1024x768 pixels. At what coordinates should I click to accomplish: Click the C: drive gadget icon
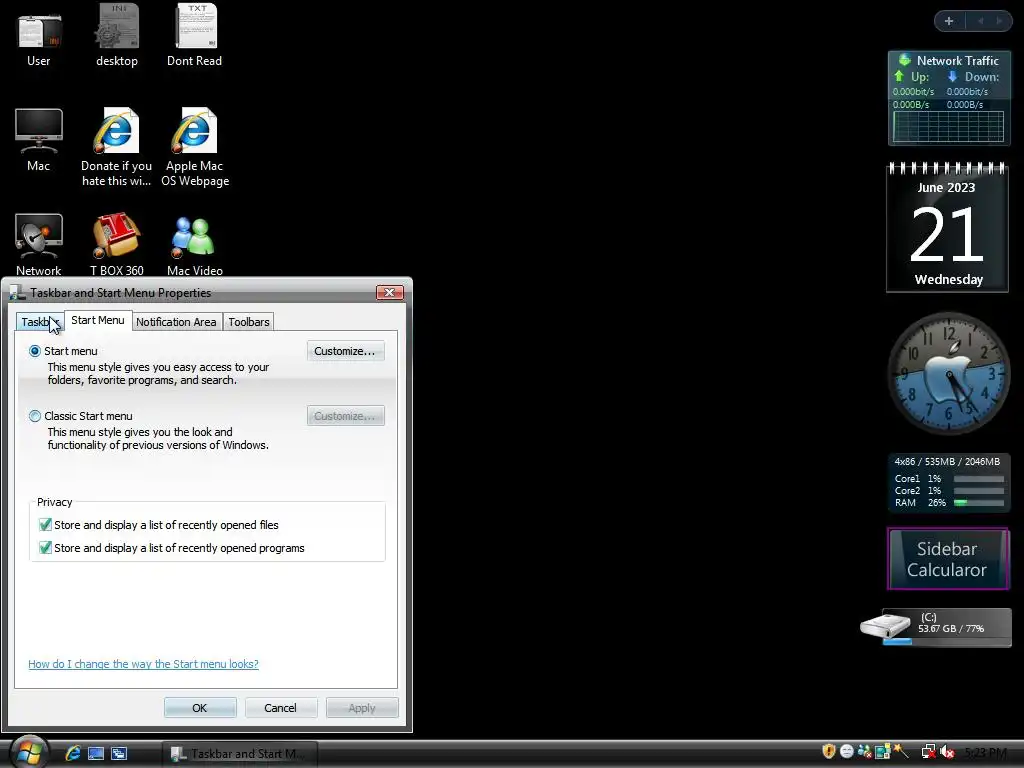(885, 625)
